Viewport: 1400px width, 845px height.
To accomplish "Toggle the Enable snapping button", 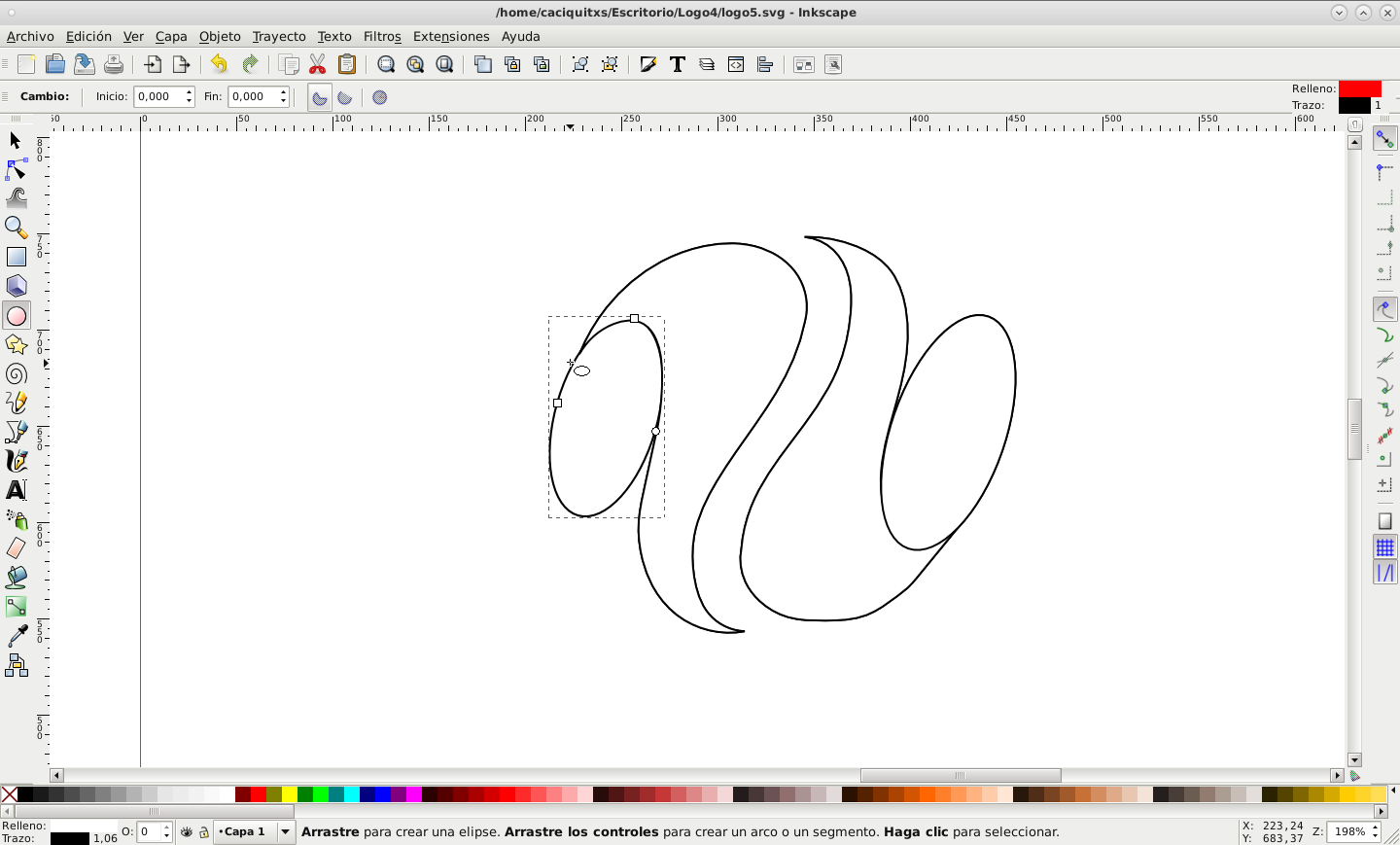I will (1384, 139).
